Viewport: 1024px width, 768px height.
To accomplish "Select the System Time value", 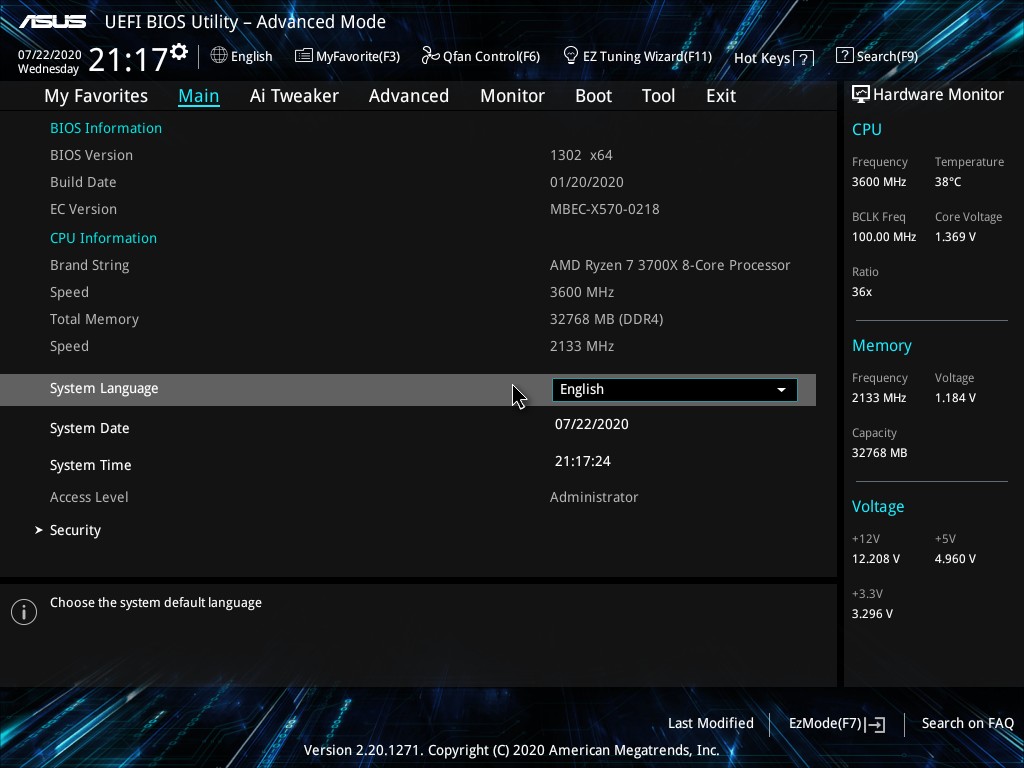I will [582, 461].
